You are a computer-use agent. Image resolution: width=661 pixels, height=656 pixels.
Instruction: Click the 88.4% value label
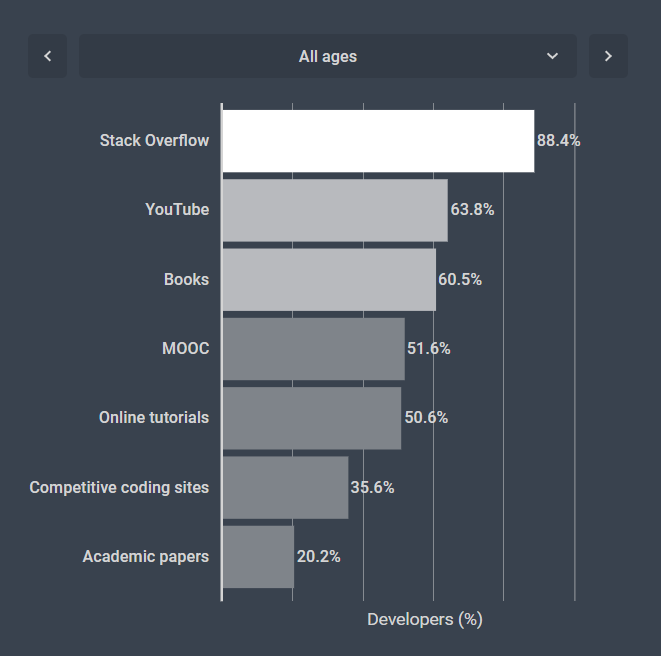[558, 141]
